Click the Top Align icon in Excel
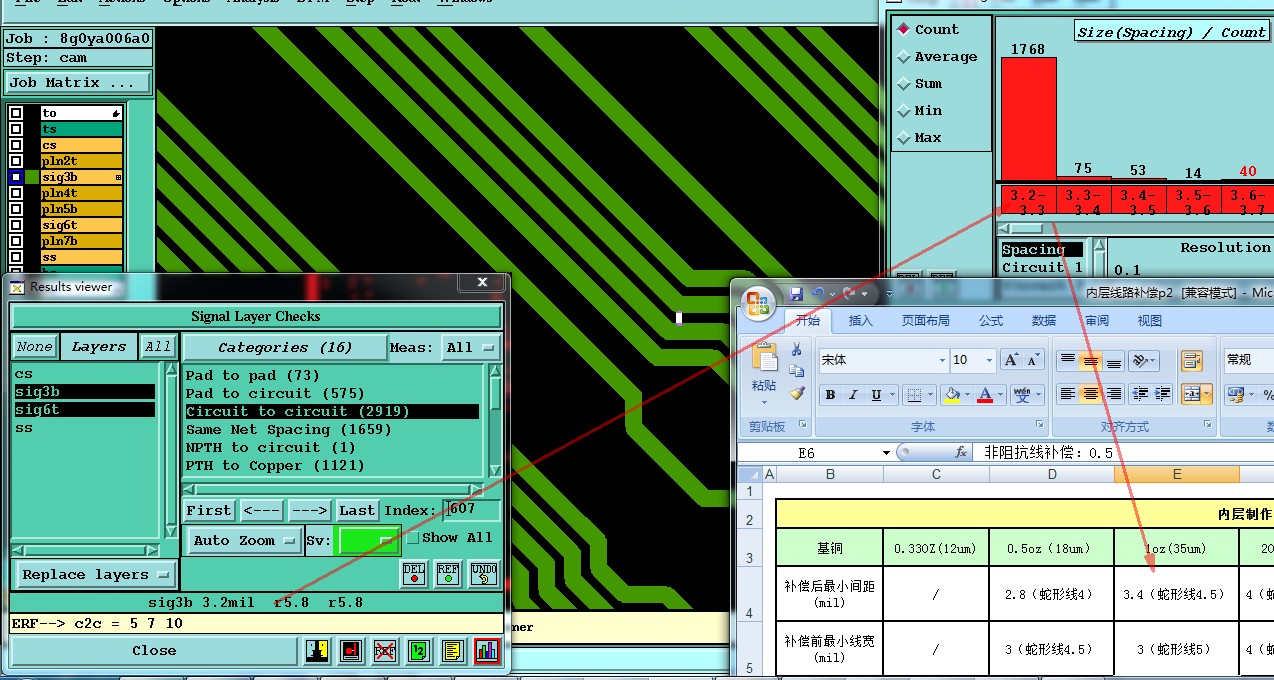The height and width of the screenshot is (680, 1274). tap(1067, 360)
